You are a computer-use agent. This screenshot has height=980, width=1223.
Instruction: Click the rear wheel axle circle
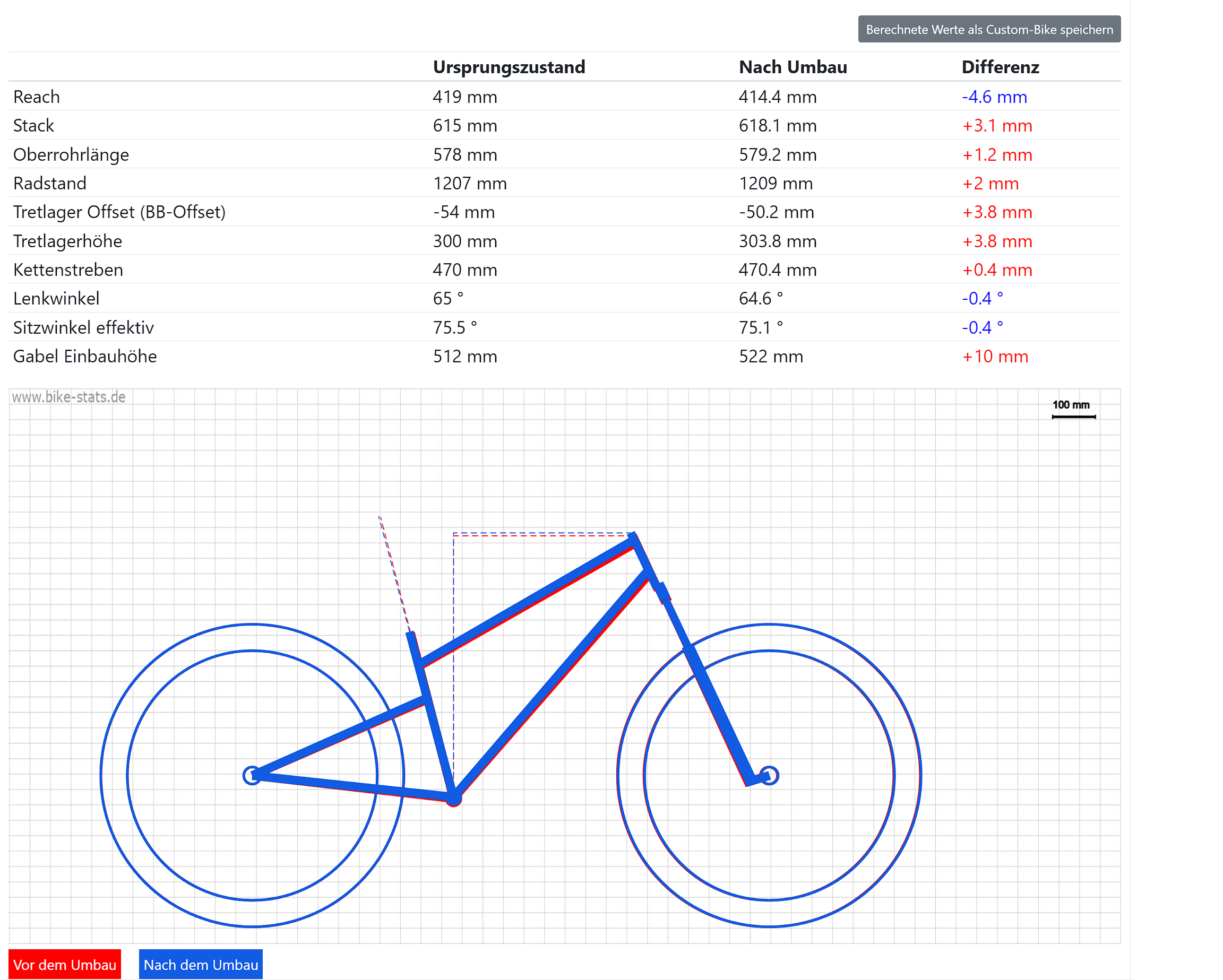tap(252, 775)
